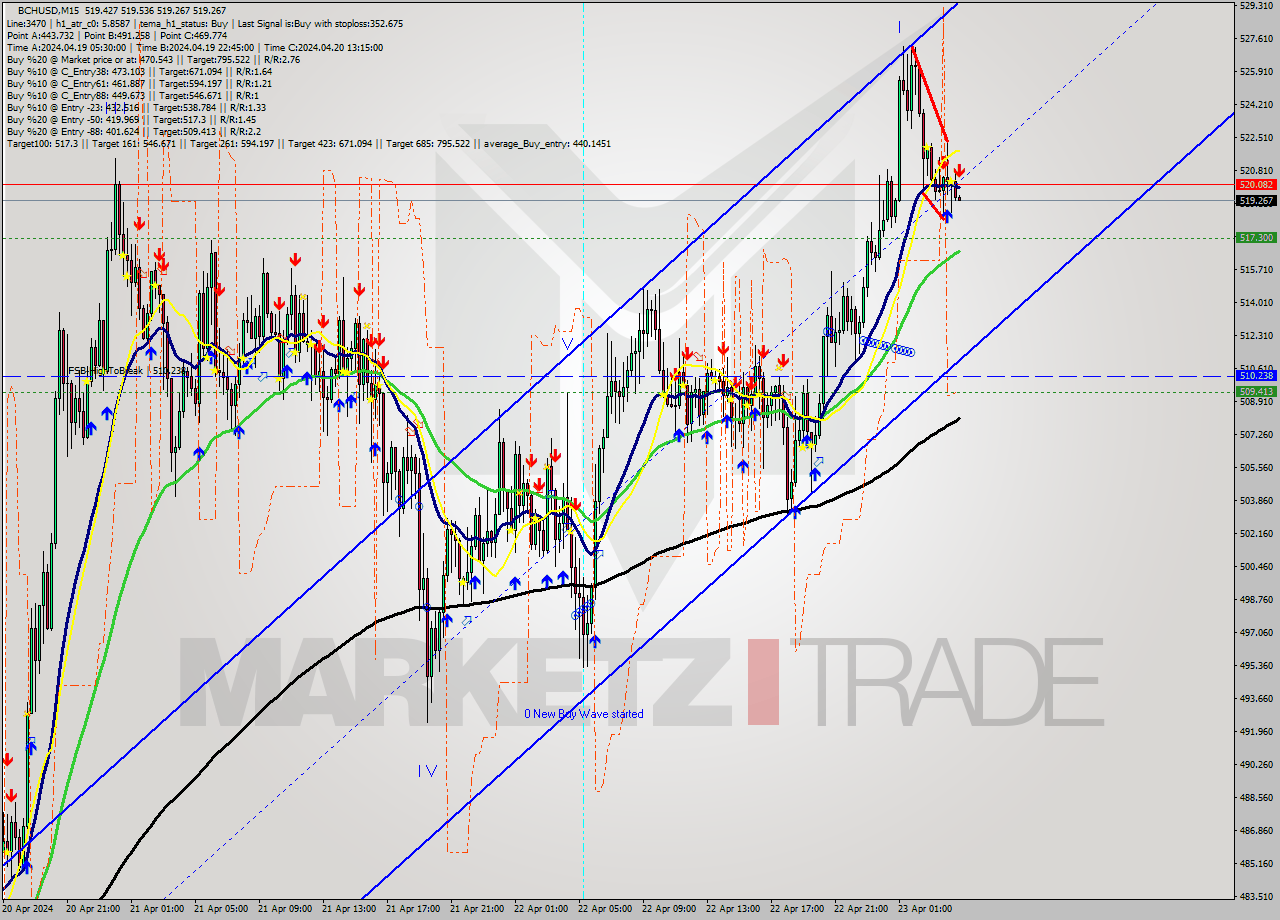Click the 486.860 price axis label

click(x=1256, y=830)
